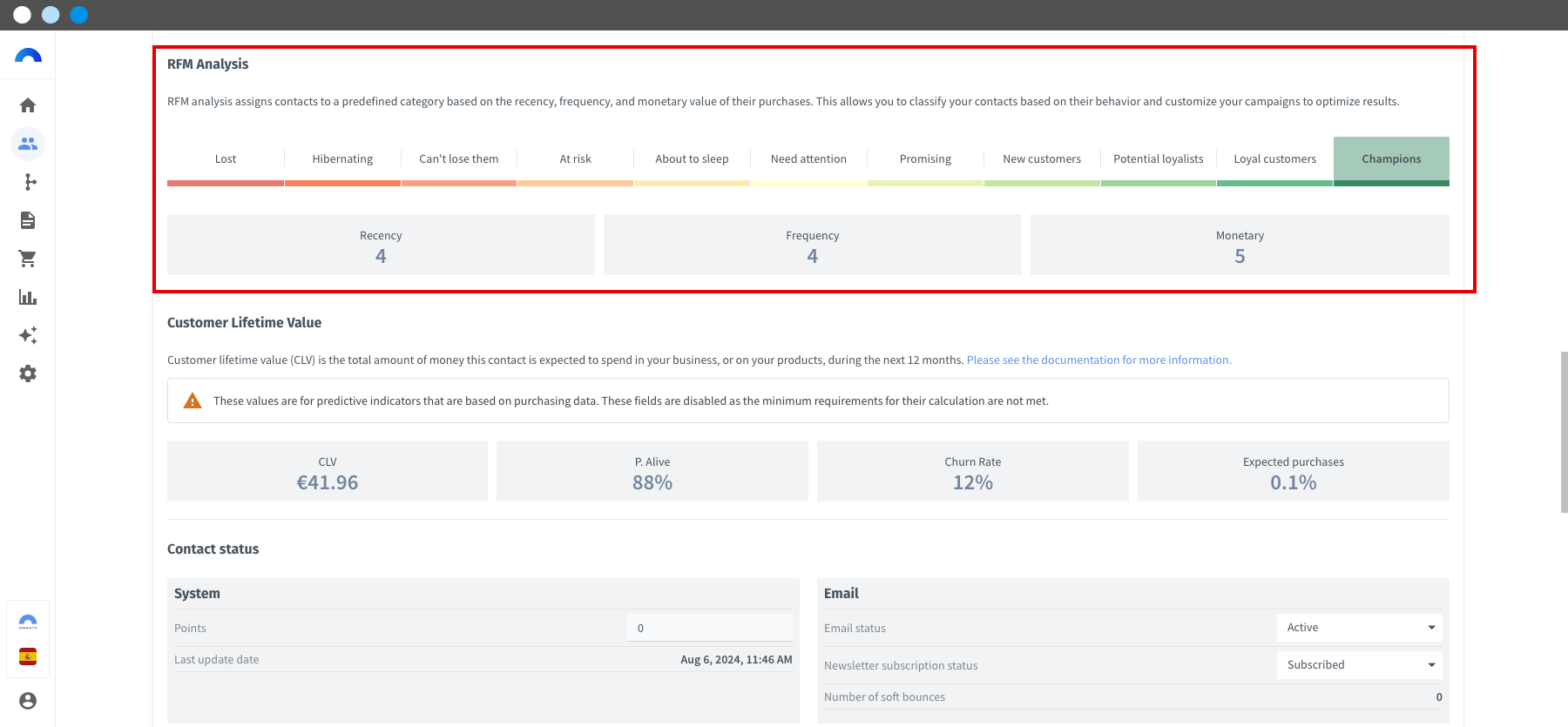Click the Monetary score card
Screen dimensions: 1568x727
[1240, 245]
